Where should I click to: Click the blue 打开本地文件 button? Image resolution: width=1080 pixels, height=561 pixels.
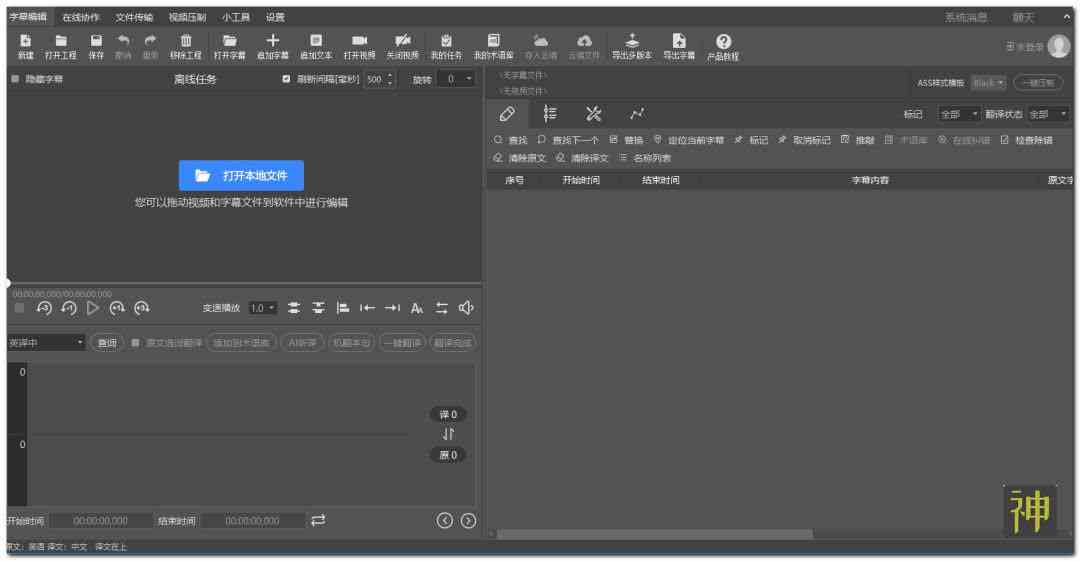click(x=241, y=176)
